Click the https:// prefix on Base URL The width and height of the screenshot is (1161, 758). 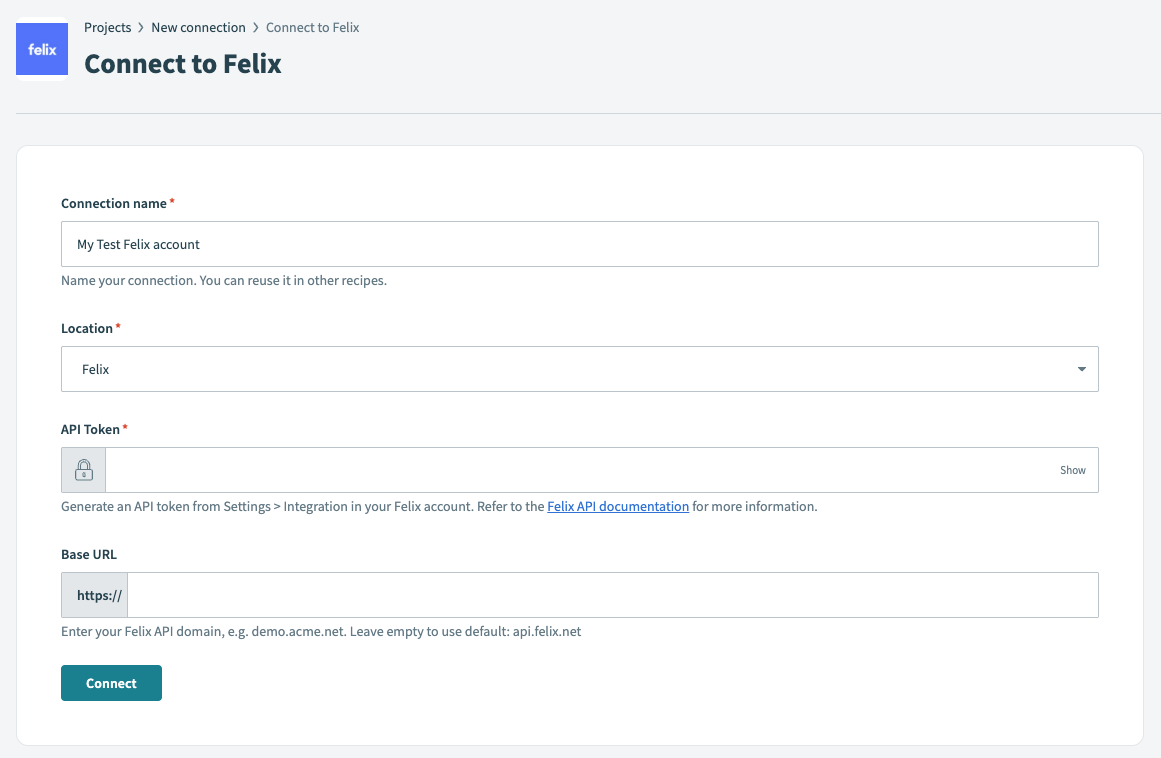point(99,595)
